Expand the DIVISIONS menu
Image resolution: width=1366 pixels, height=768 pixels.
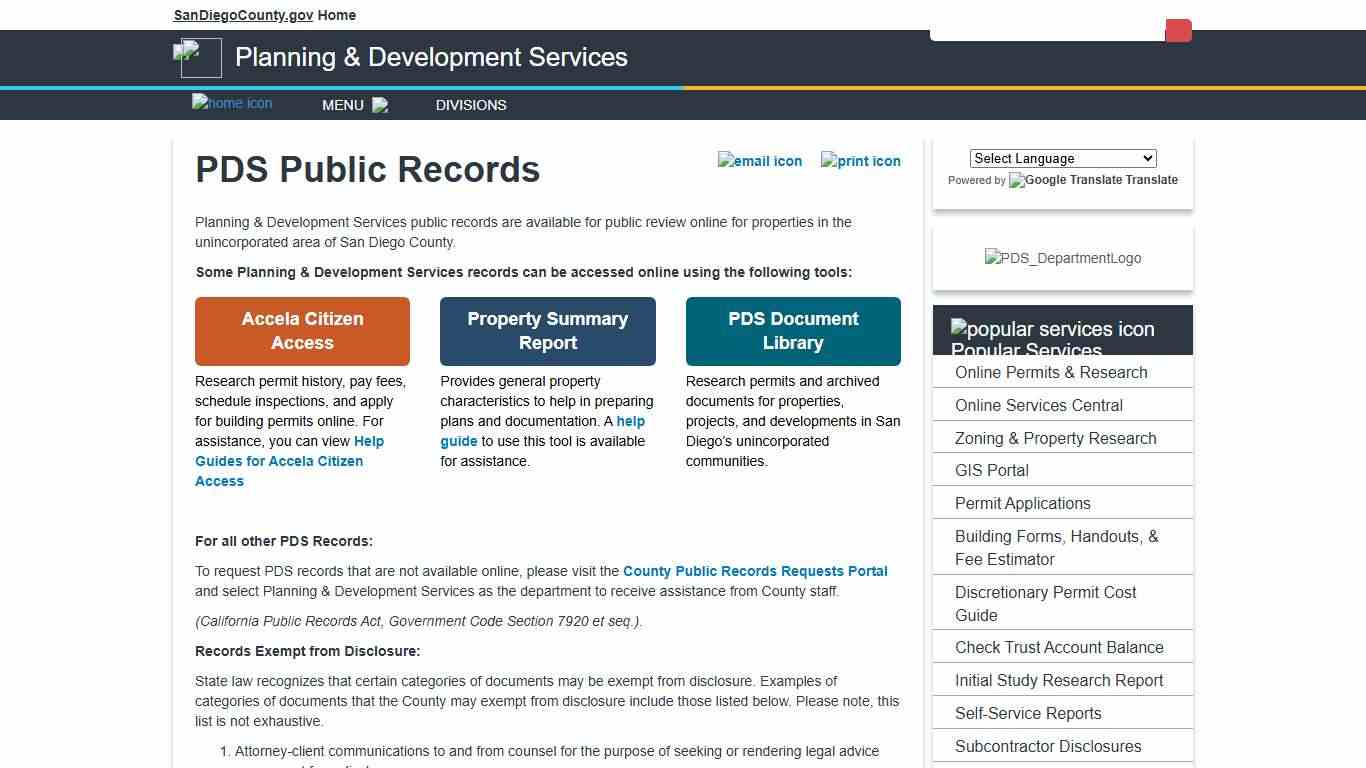470,105
